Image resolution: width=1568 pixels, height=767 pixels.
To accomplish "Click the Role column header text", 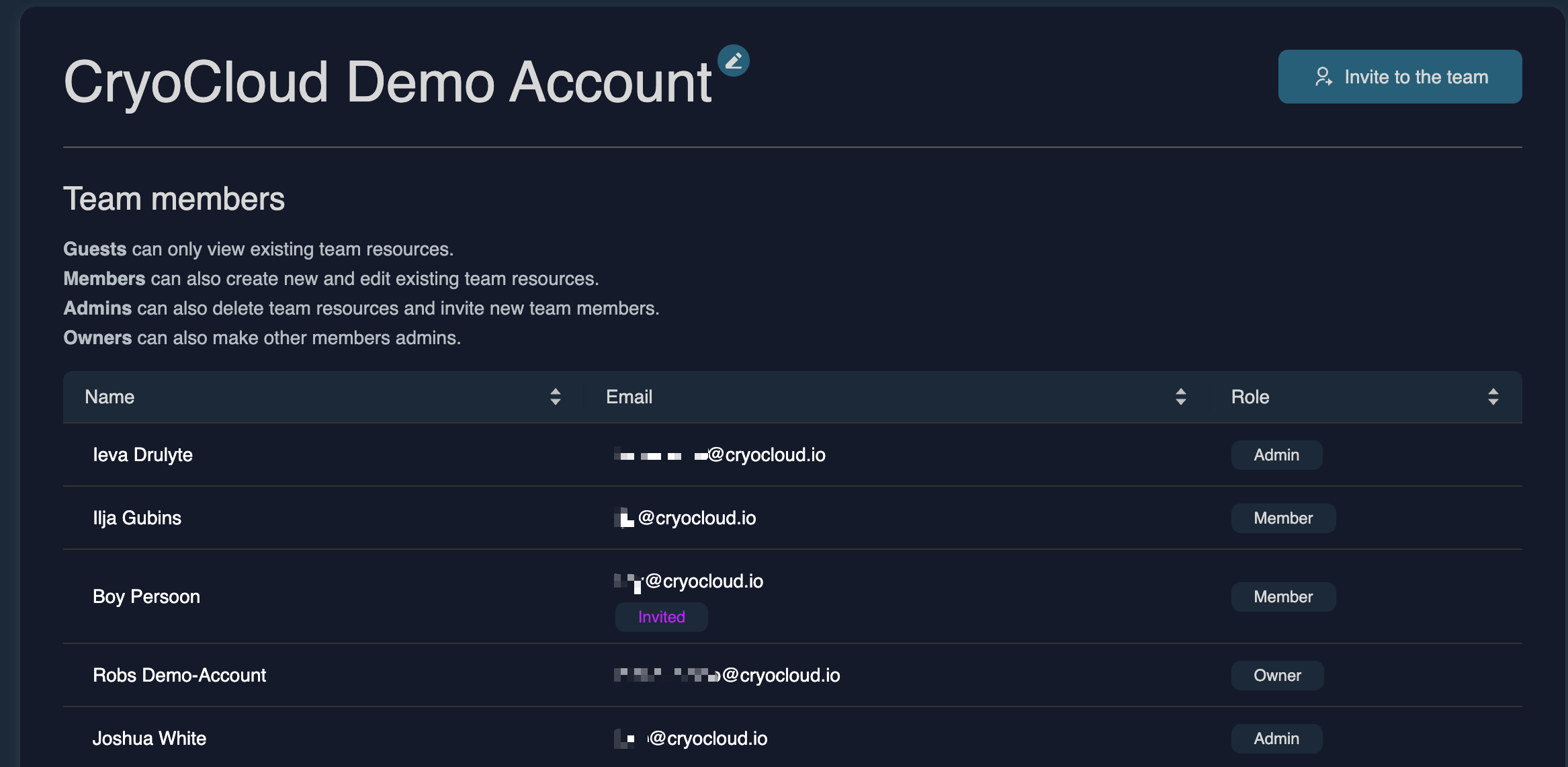I will [x=1250, y=397].
